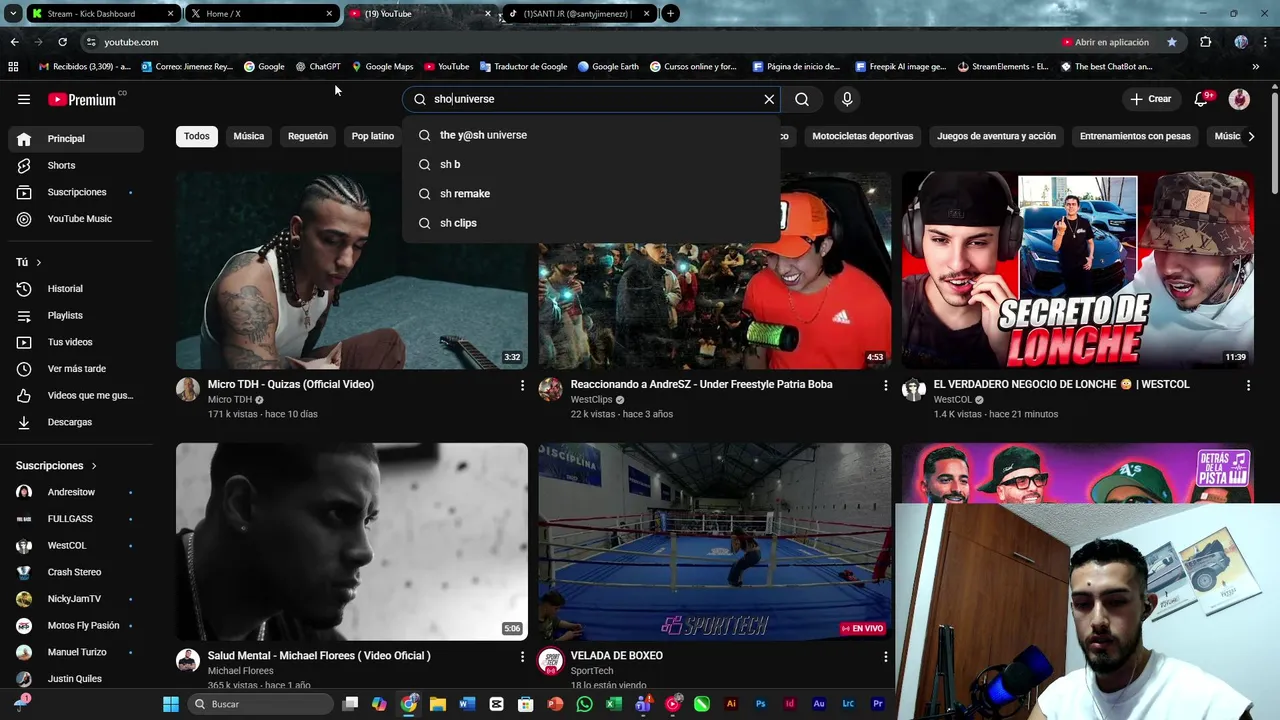Clear the search box with the X
The width and height of the screenshot is (1280, 720).
pyautogui.click(x=769, y=99)
